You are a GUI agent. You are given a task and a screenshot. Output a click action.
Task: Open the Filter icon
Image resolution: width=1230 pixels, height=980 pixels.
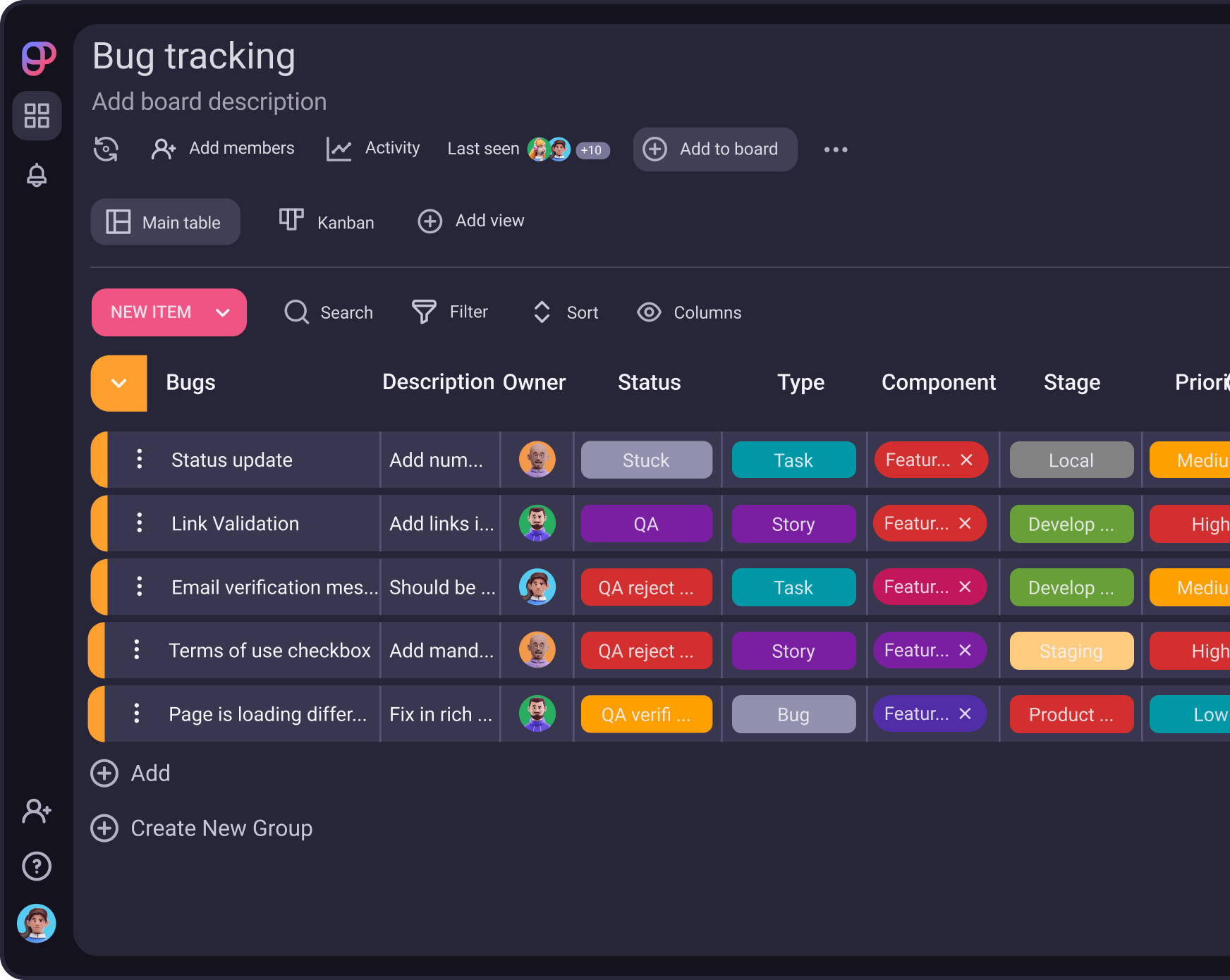(422, 312)
